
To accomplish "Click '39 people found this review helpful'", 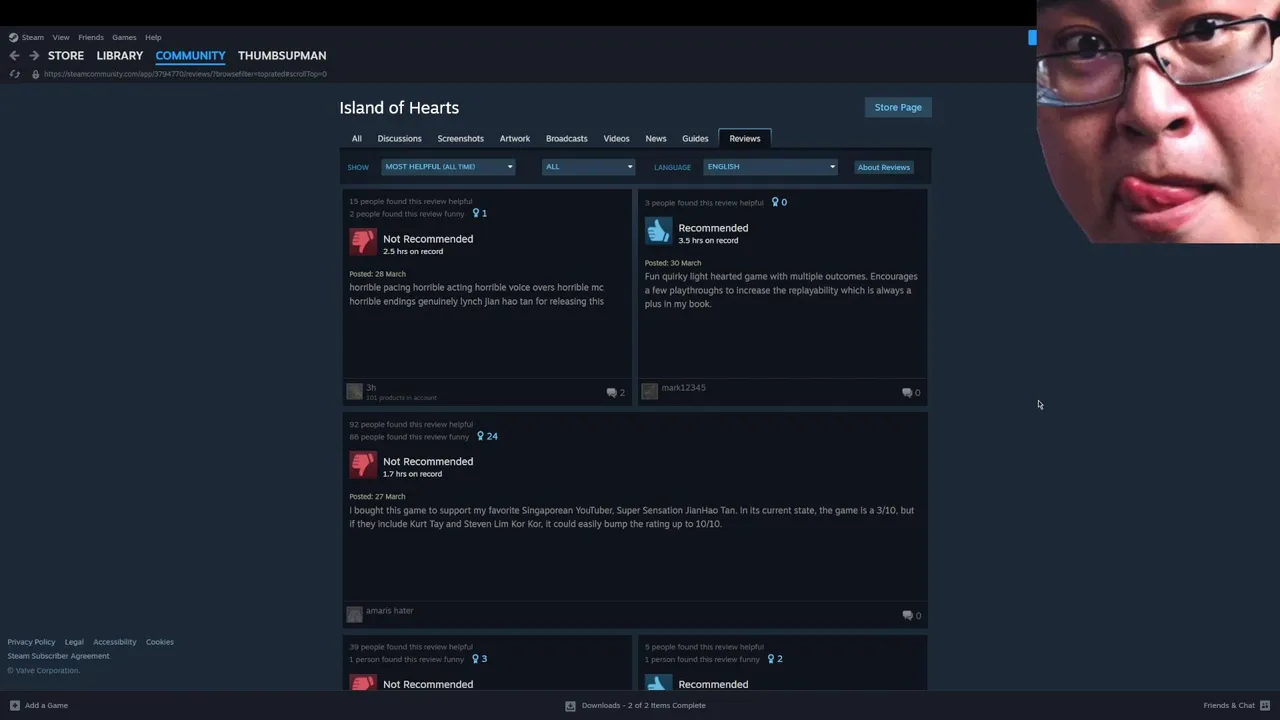I will [x=411, y=647].
